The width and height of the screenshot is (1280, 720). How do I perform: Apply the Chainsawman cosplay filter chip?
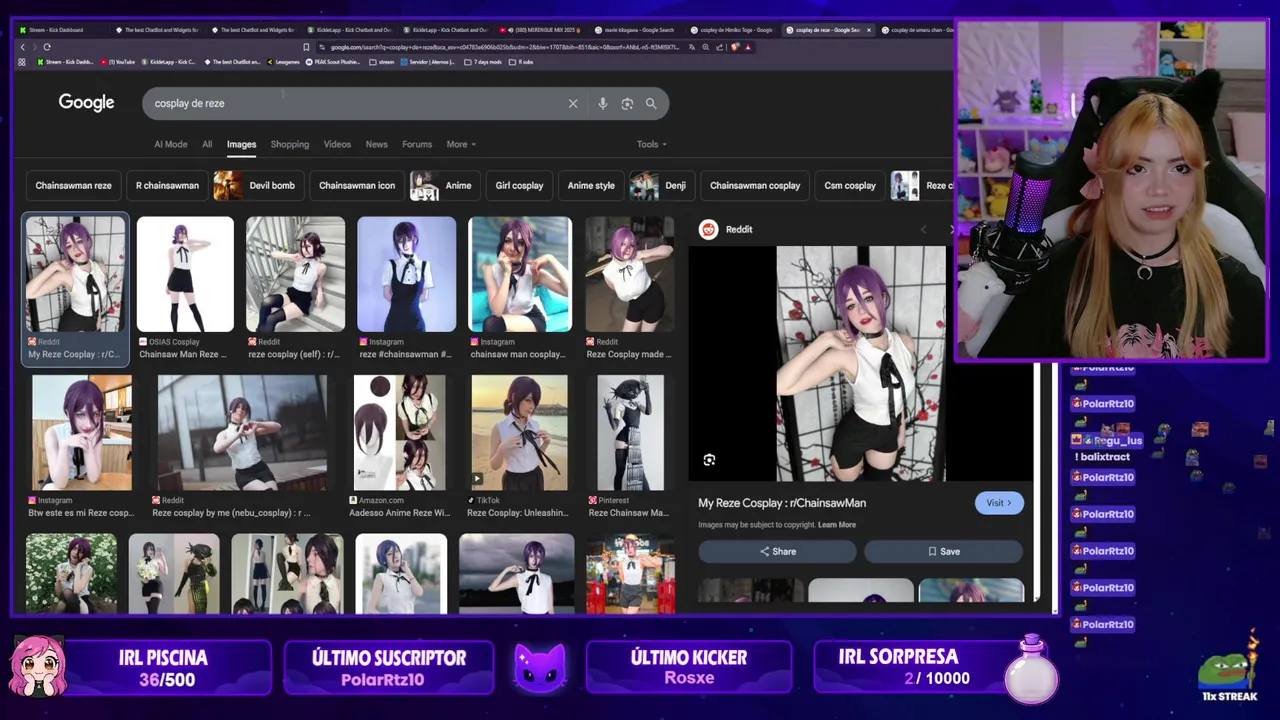755,185
